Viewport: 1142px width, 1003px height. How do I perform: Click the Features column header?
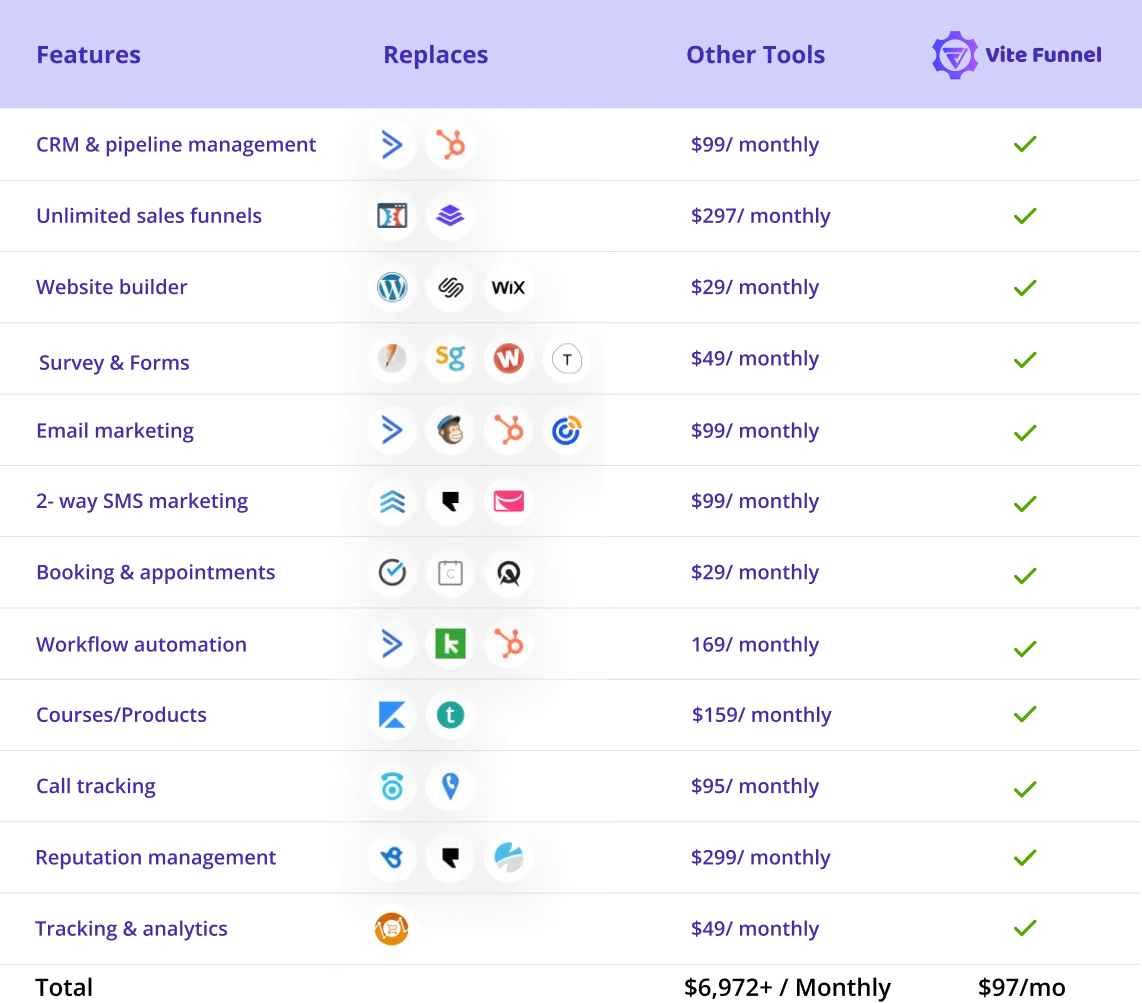88,55
